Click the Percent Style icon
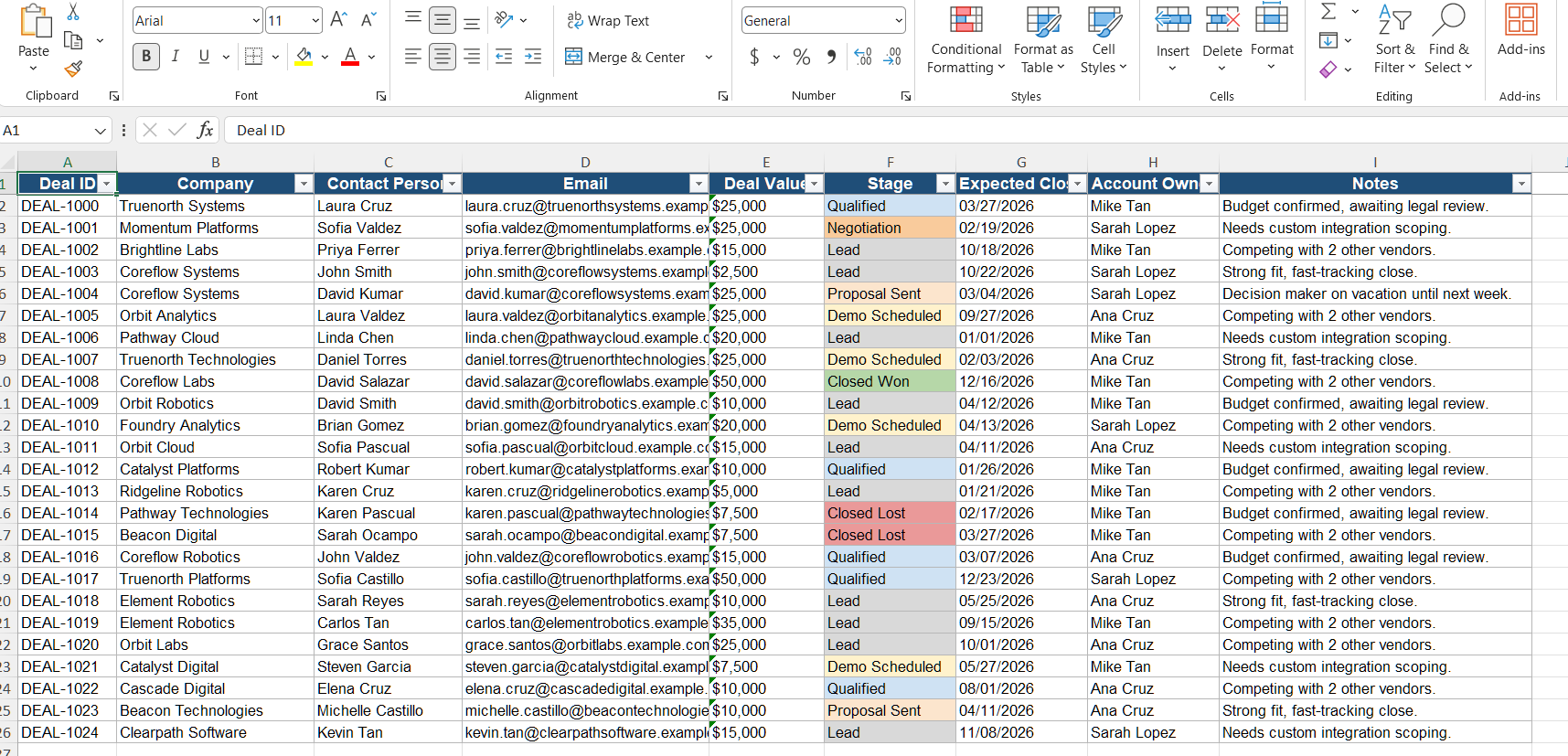This screenshot has width=1568, height=756. (x=802, y=57)
